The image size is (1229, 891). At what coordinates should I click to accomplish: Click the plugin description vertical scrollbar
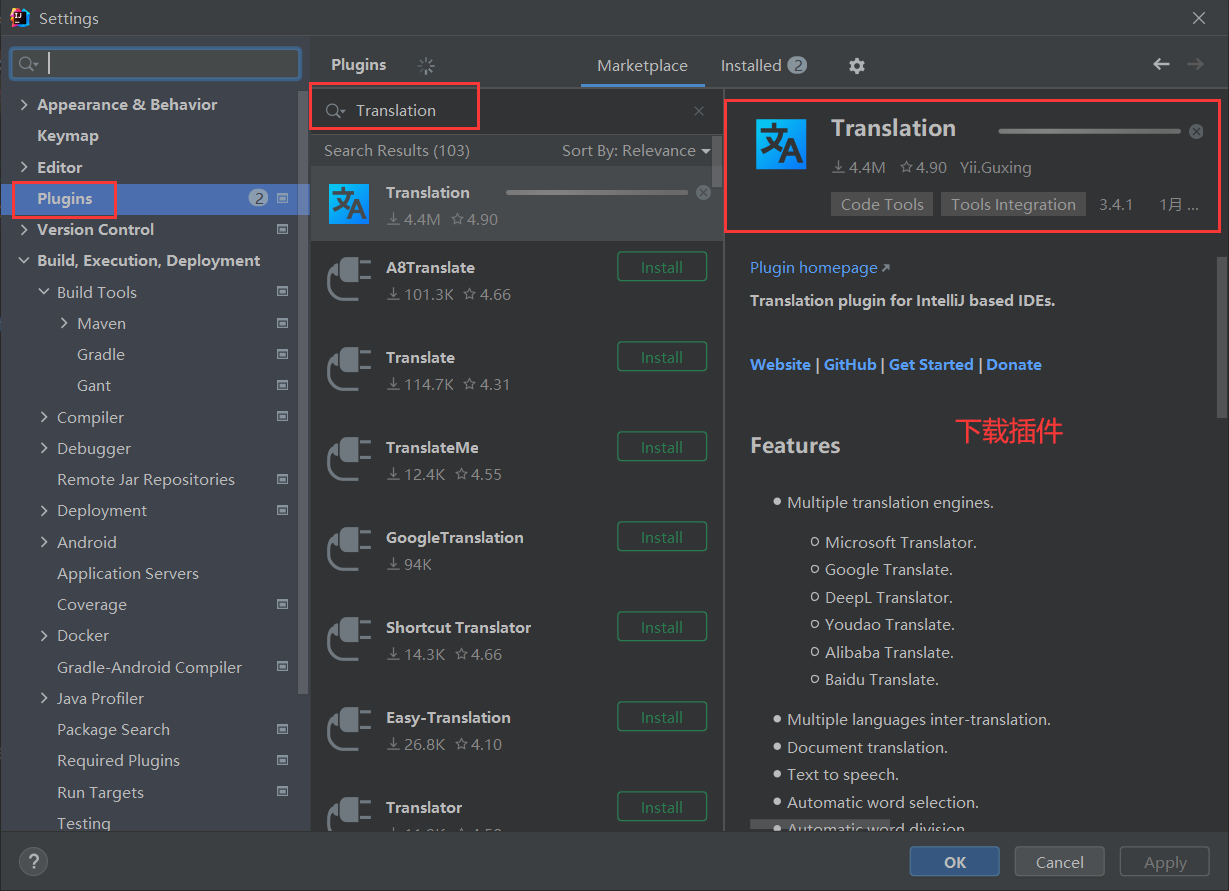click(x=1221, y=337)
